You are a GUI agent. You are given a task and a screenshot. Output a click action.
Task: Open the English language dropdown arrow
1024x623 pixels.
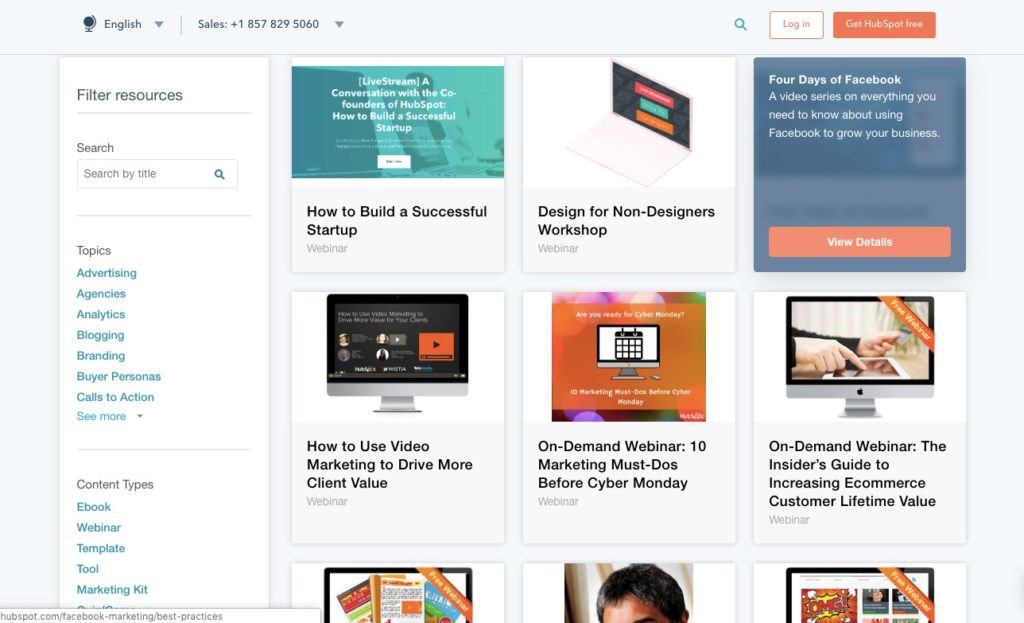coord(159,25)
